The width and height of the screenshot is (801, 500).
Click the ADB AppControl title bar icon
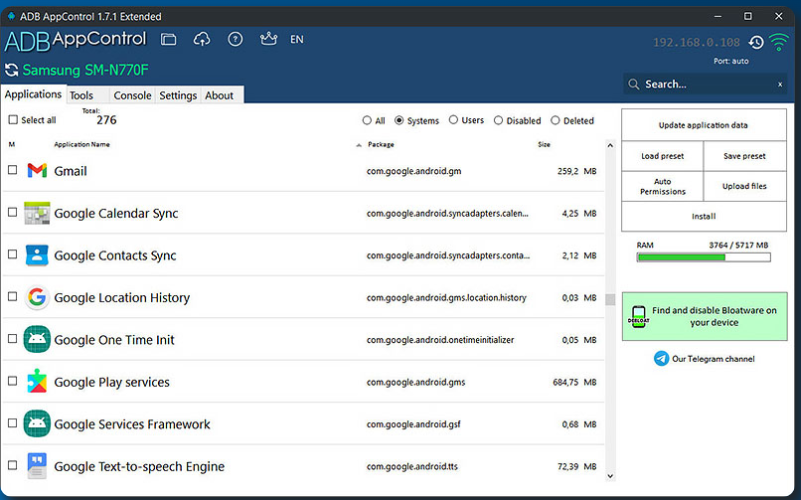(11, 16)
